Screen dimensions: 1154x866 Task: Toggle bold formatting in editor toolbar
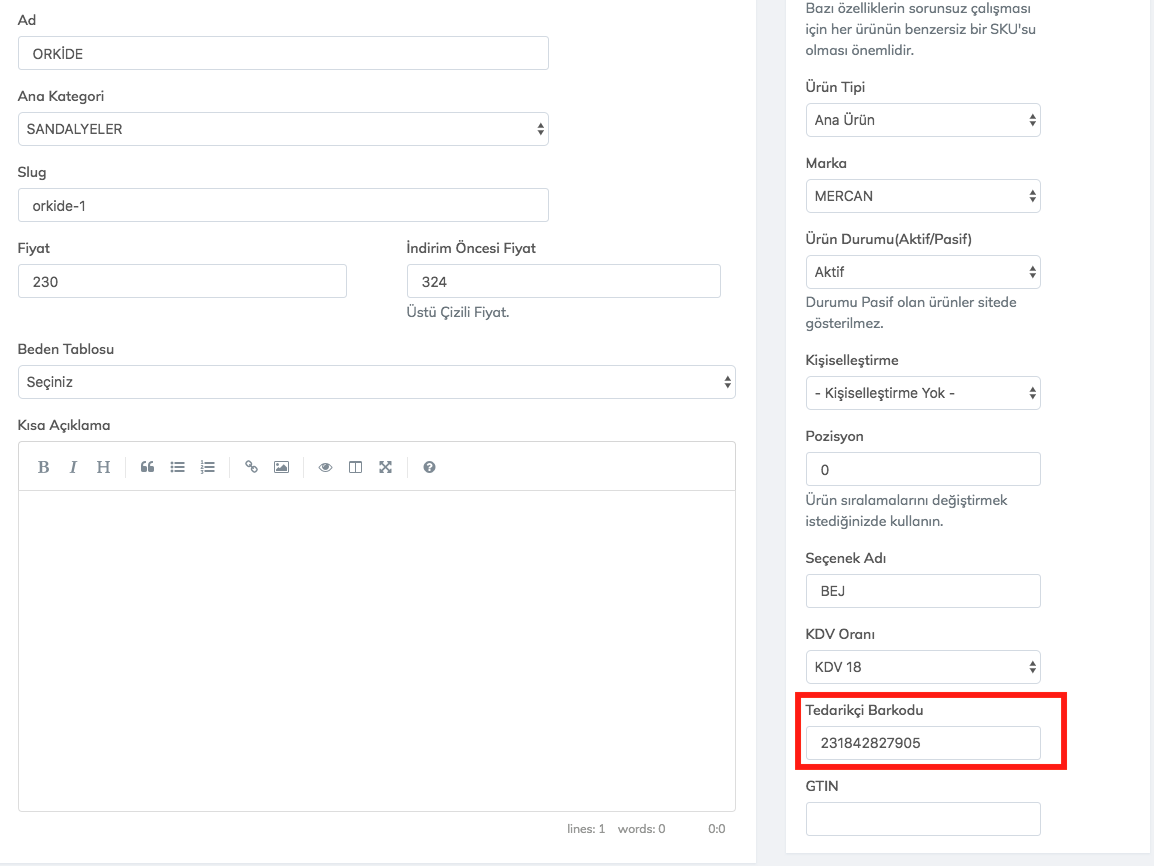(43, 467)
